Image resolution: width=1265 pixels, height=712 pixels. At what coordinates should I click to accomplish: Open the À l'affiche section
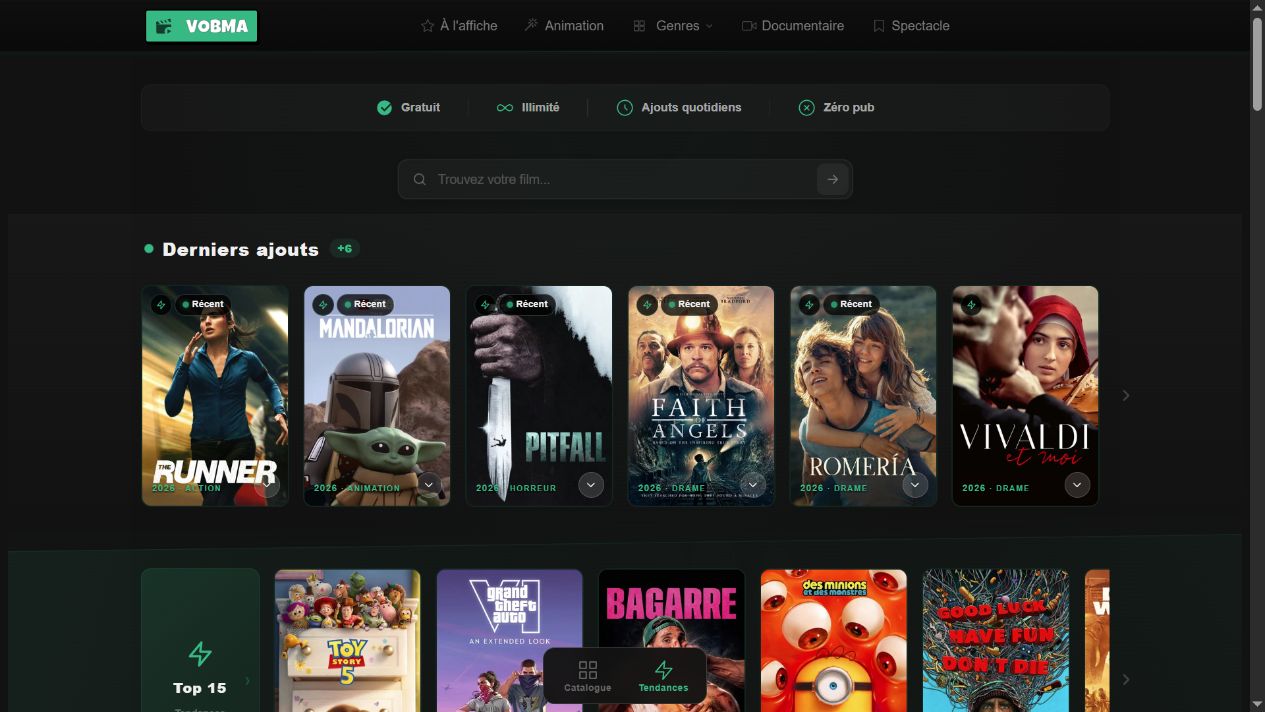[x=459, y=26]
